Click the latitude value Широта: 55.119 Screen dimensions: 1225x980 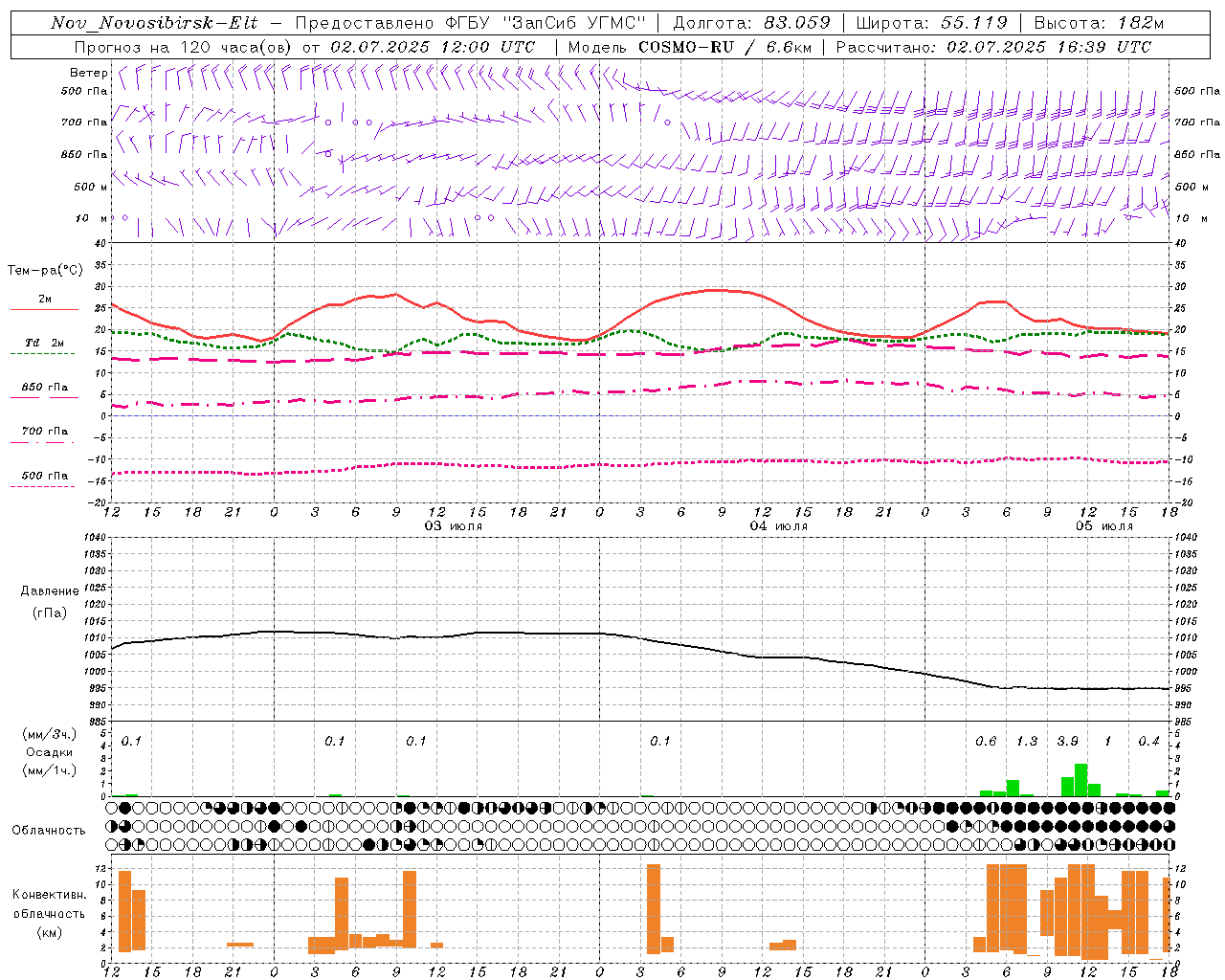(x=931, y=23)
